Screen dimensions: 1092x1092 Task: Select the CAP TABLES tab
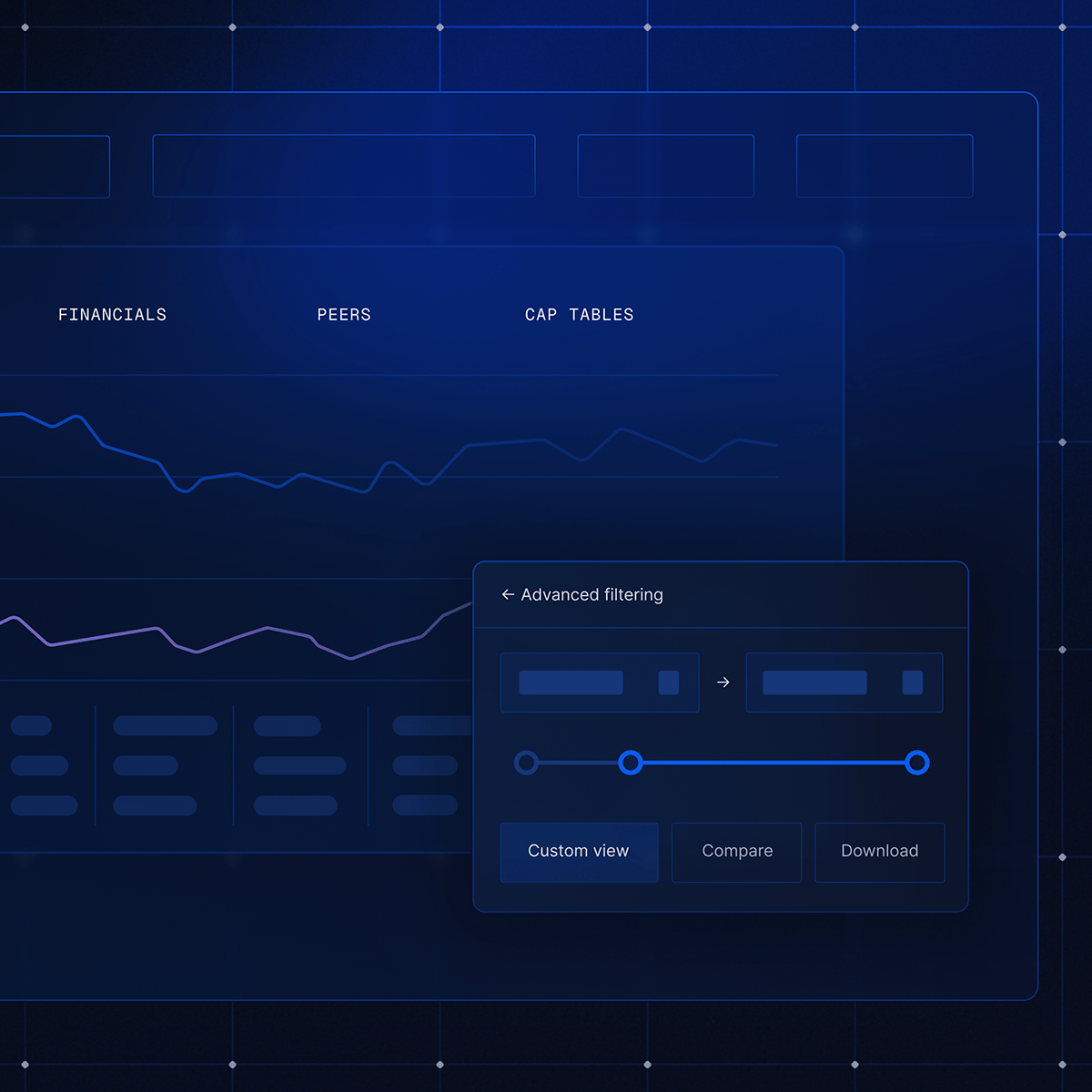point(579,315)
